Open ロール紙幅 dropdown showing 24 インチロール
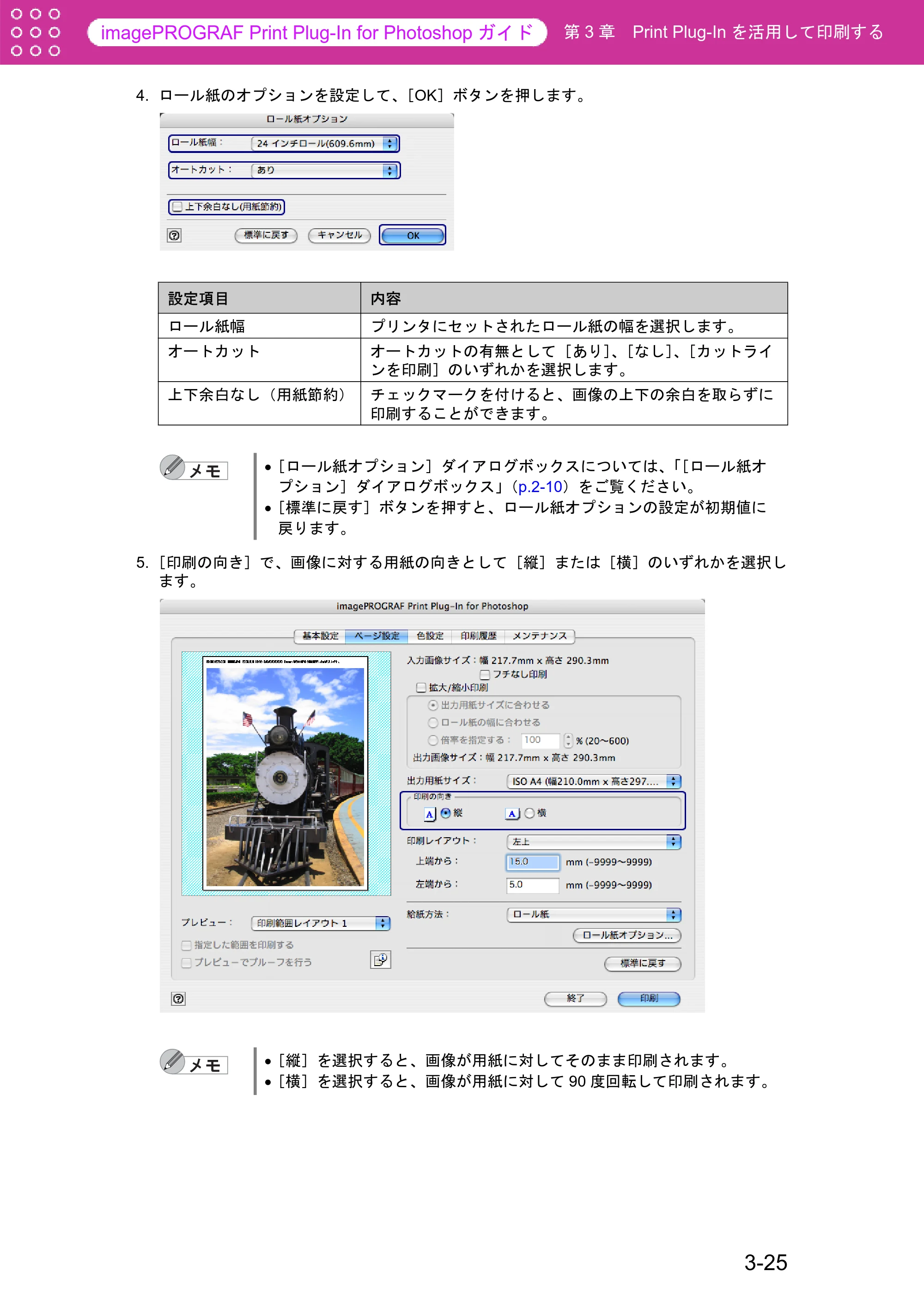Viewport: 924px width, 1308px height. pyautogui.click(x=324, y=144)
